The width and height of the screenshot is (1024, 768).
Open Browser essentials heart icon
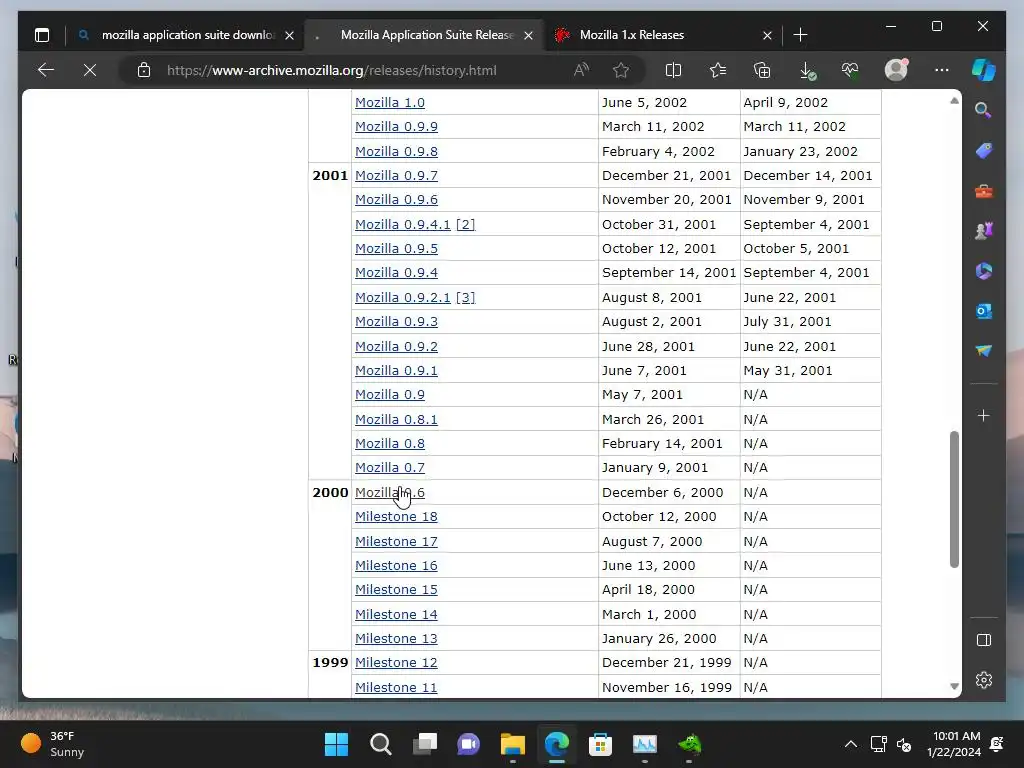(850, 70)
